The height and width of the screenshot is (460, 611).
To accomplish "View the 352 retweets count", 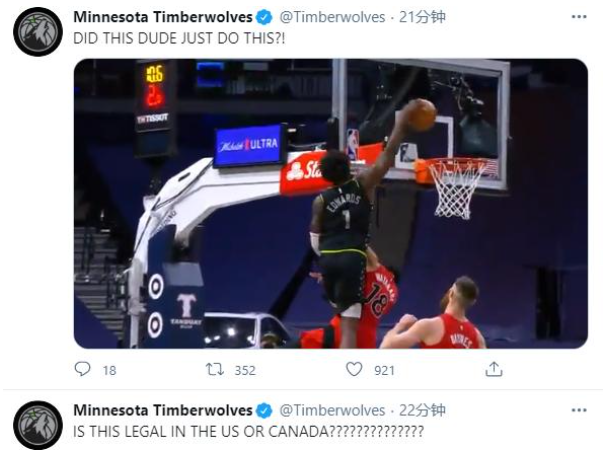I will click(x=245, y=370).
